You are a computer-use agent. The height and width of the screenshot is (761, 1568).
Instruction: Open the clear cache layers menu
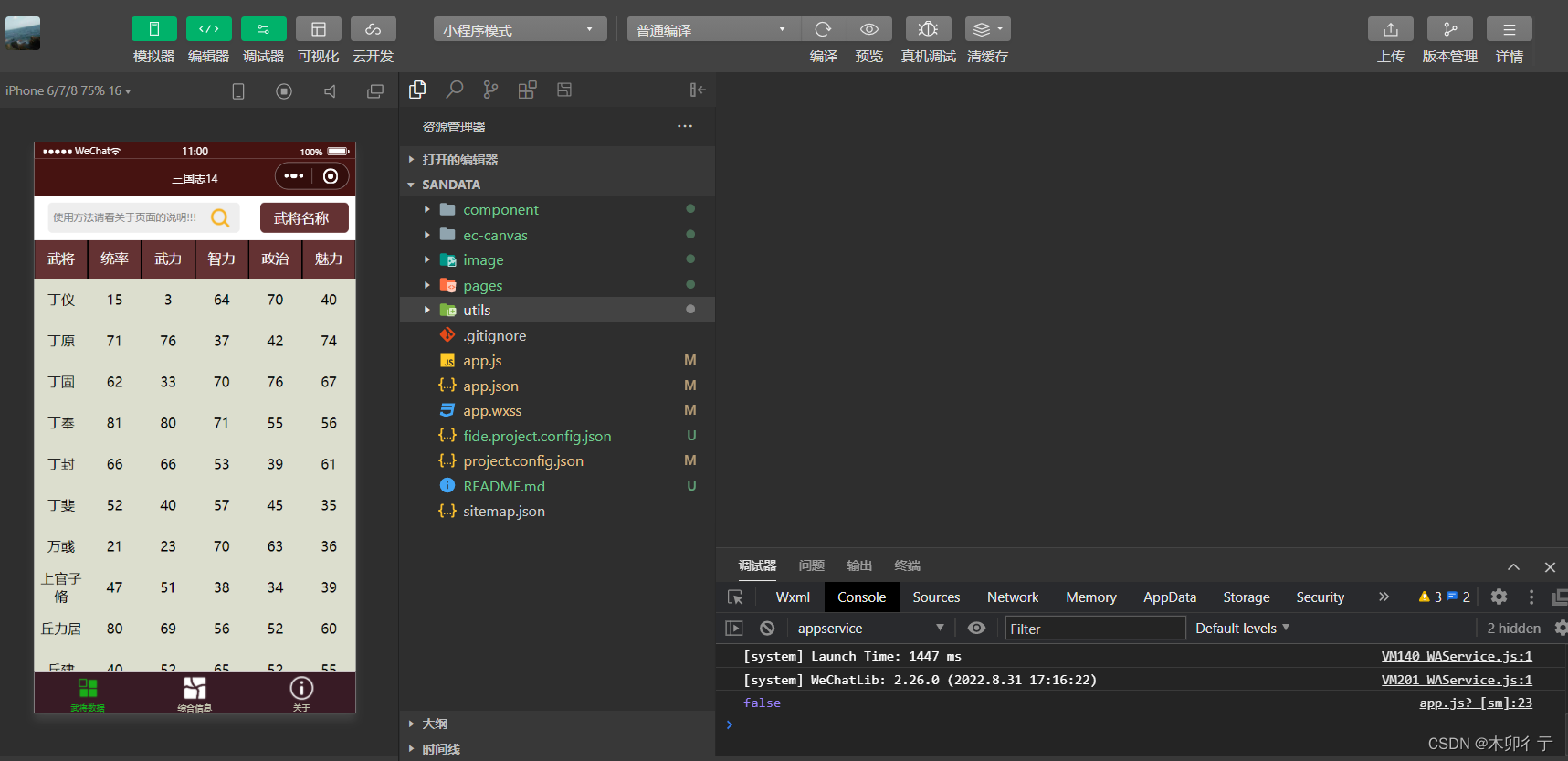(x=987, y=29)
